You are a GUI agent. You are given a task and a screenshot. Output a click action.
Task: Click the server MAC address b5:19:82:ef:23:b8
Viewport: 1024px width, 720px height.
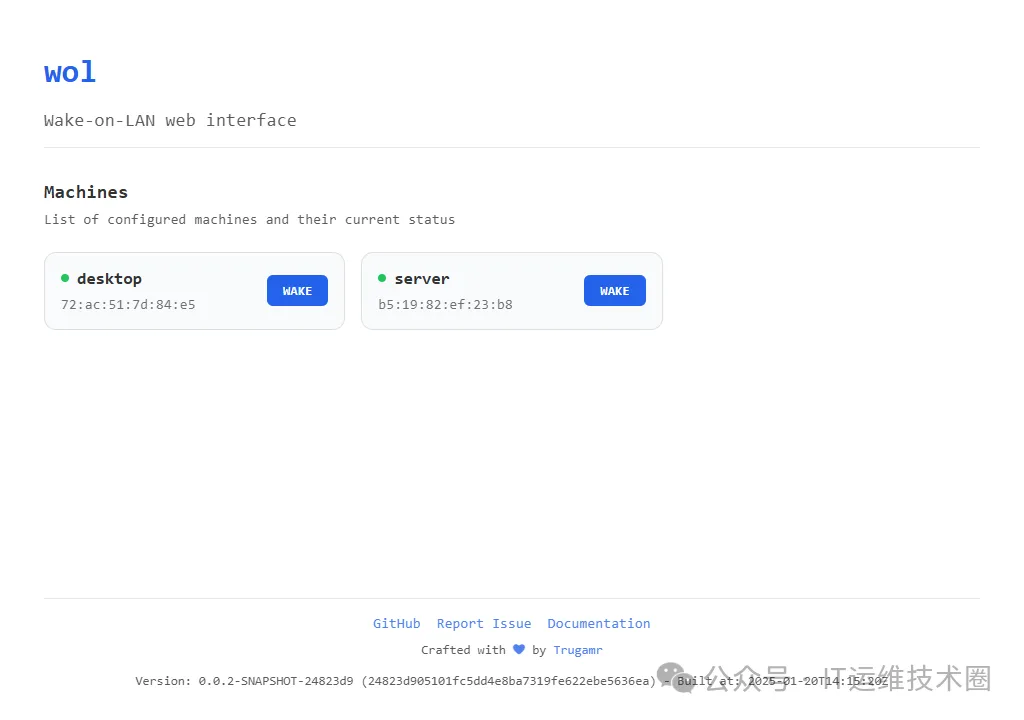point(445,304)
